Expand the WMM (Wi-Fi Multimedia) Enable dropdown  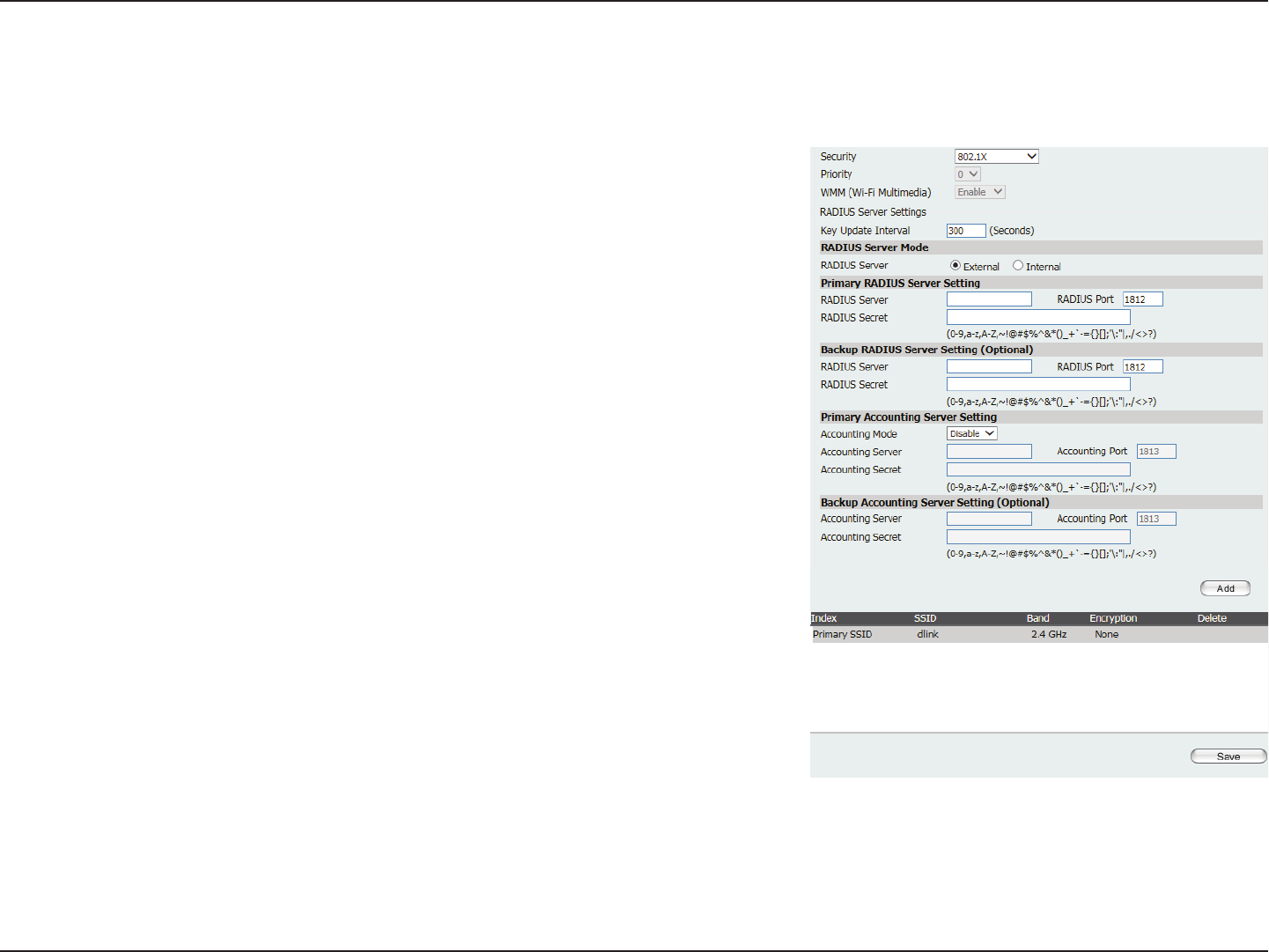pos(980,192)
